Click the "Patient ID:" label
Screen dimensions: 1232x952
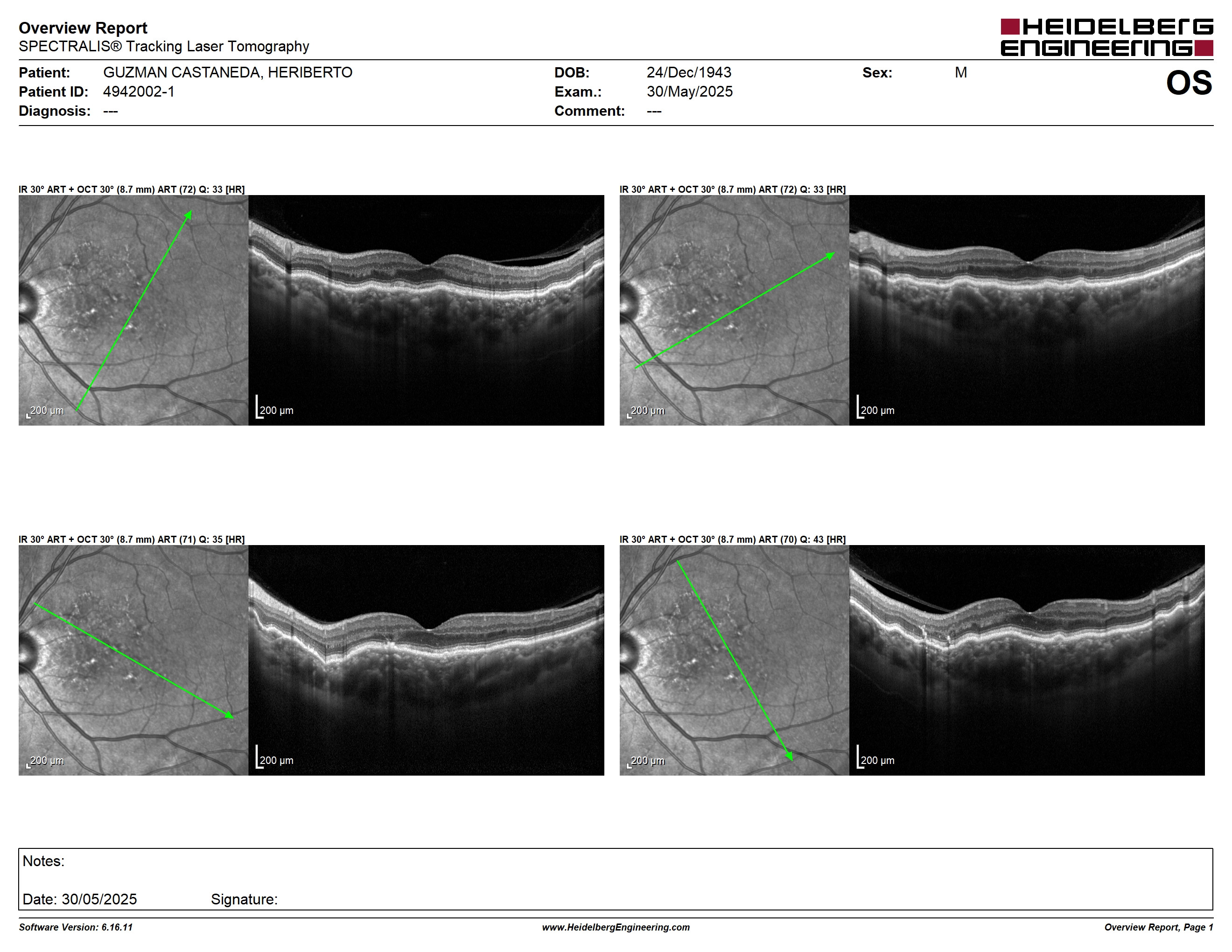54,92
